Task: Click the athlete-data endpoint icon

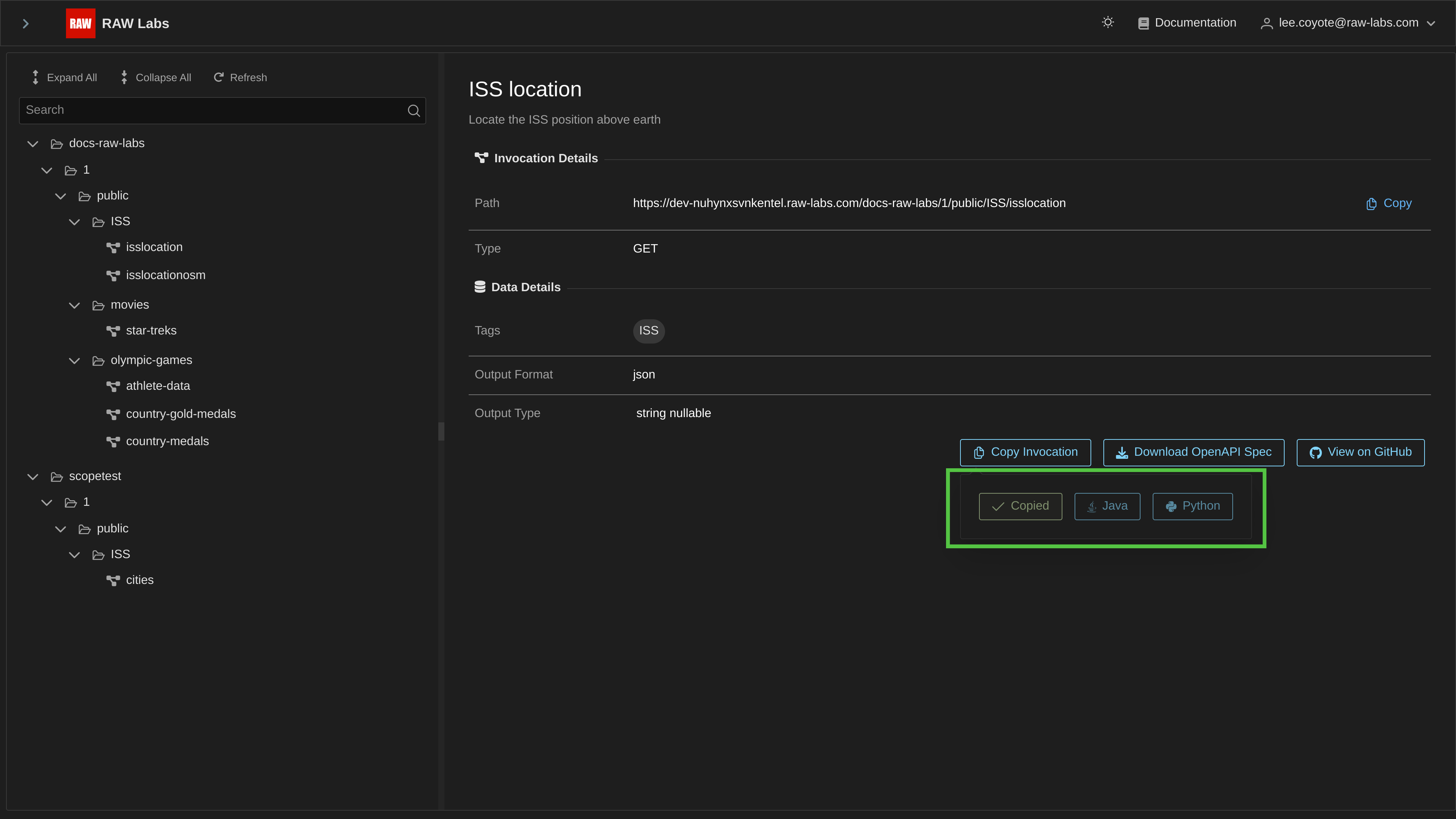Action: coord(113,386)
